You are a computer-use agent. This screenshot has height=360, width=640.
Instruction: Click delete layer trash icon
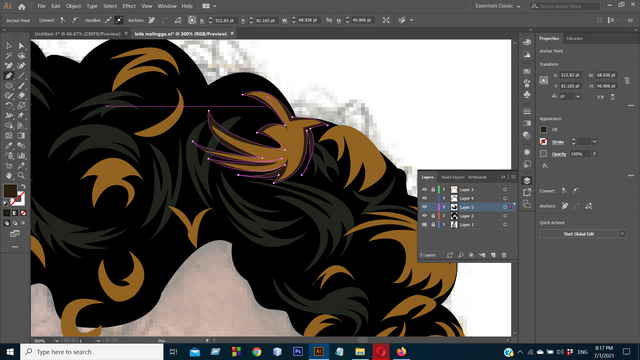[x=504, y=255]
